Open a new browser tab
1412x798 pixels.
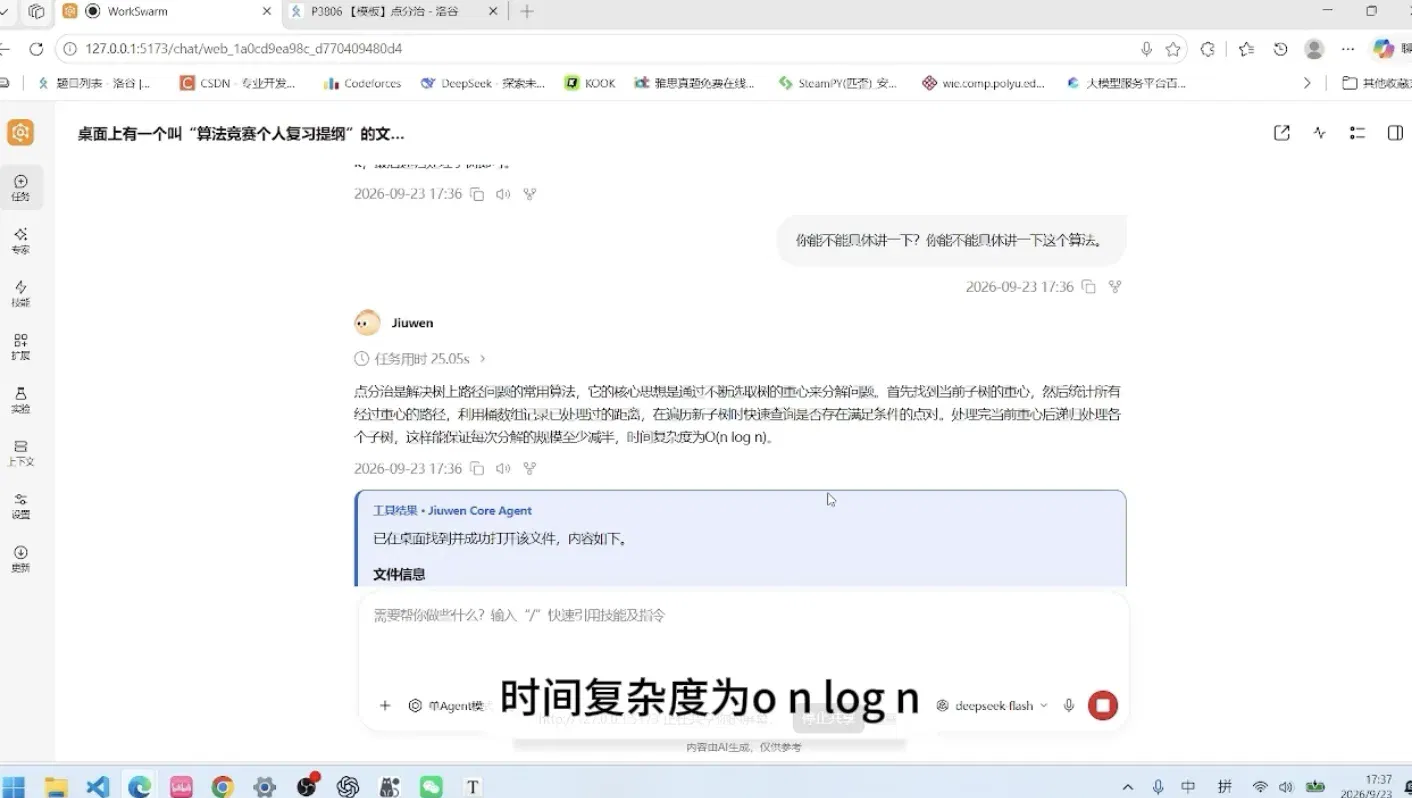click(527, 11)
